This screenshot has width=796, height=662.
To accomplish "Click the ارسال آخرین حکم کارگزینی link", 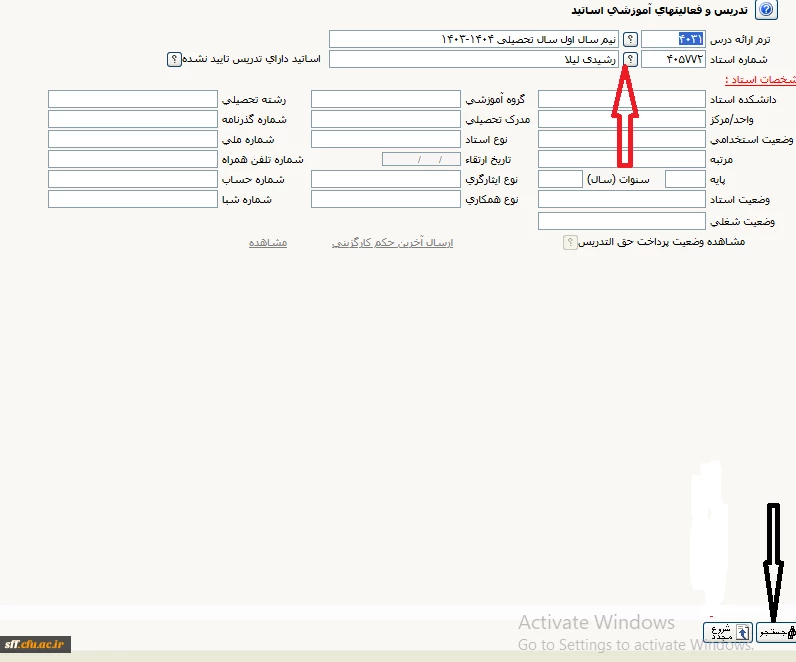I will pos(392,242).
